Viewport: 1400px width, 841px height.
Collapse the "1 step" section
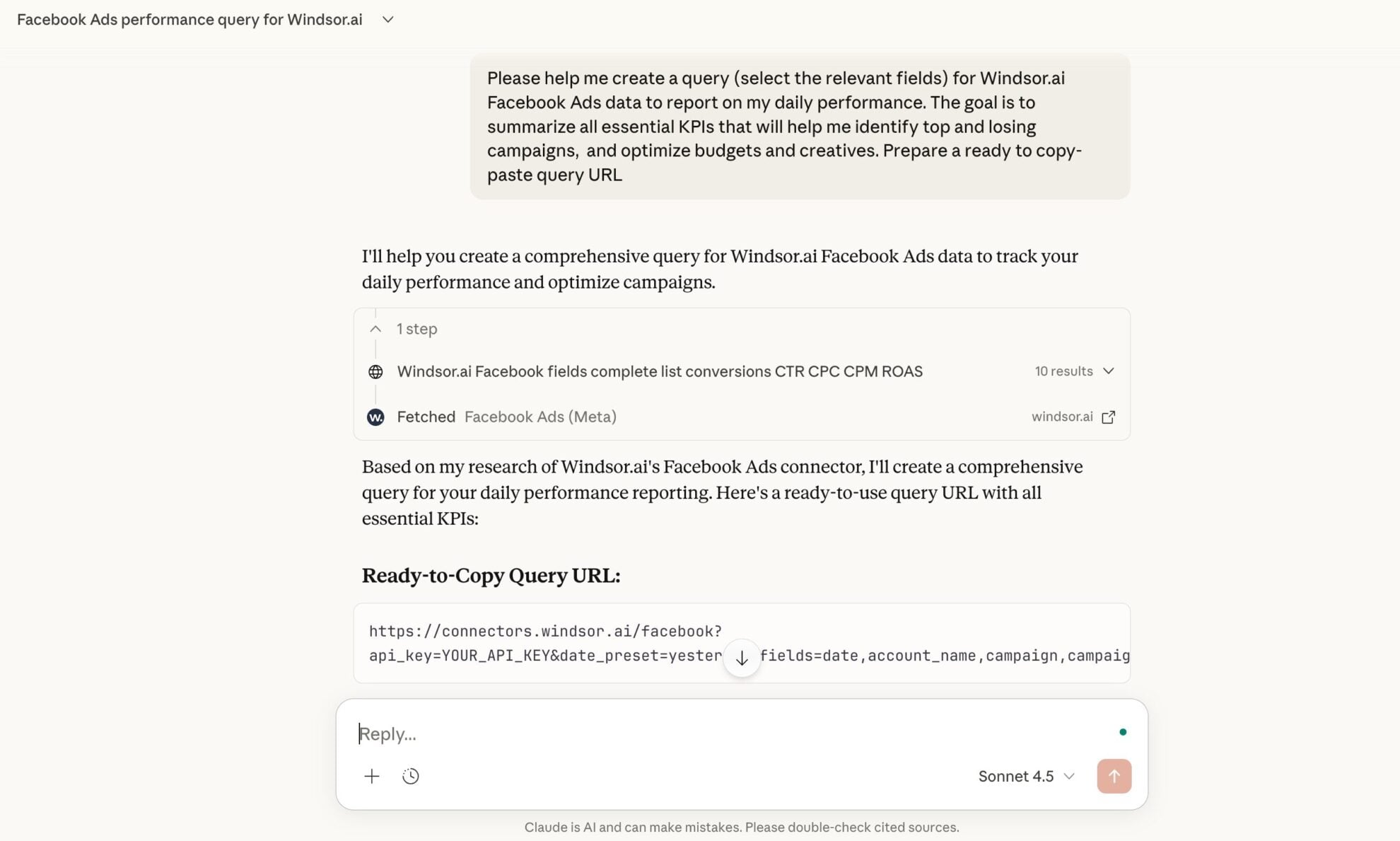point(375,329)
